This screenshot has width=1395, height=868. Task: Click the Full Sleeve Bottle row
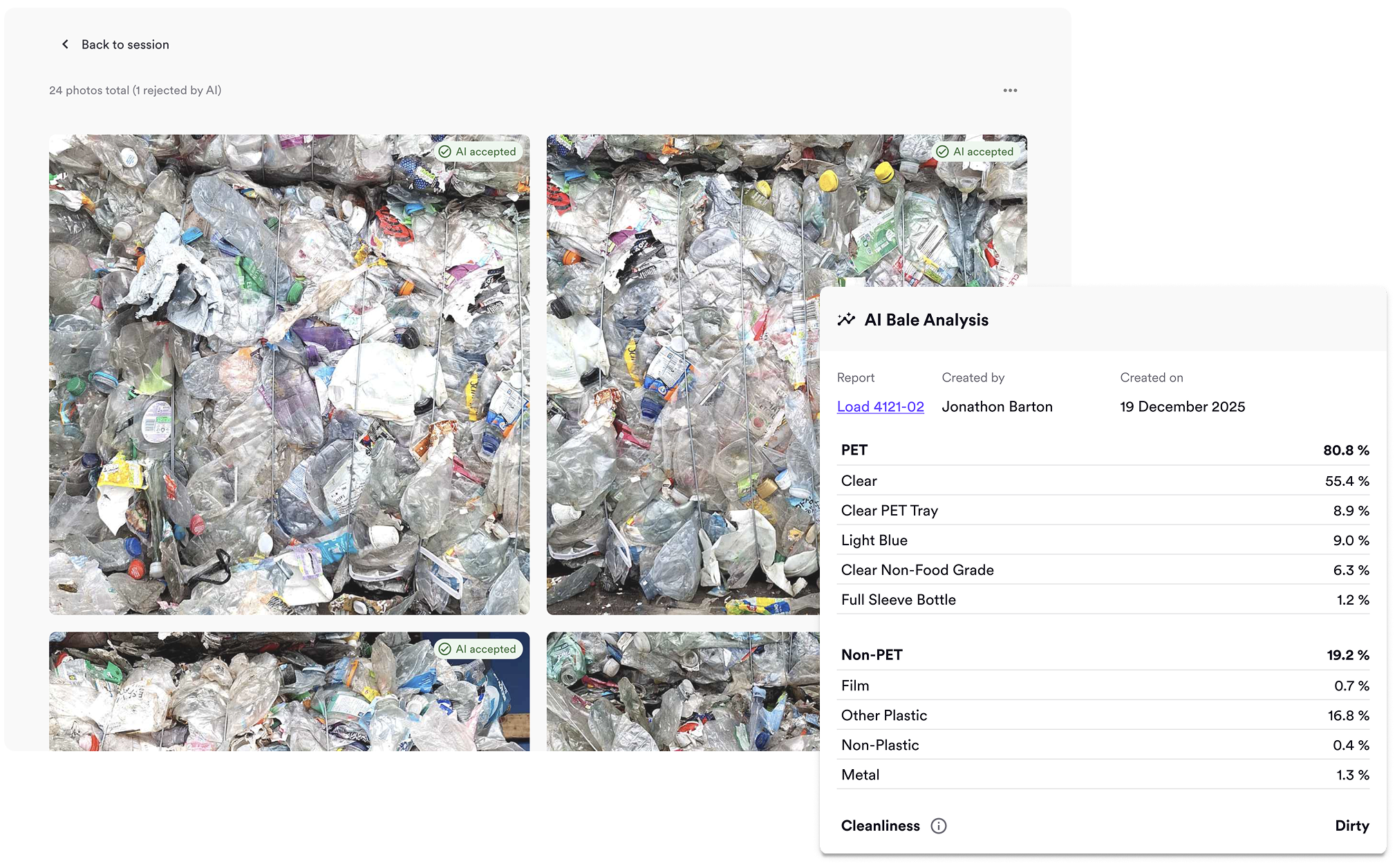tap(1103, 599)
